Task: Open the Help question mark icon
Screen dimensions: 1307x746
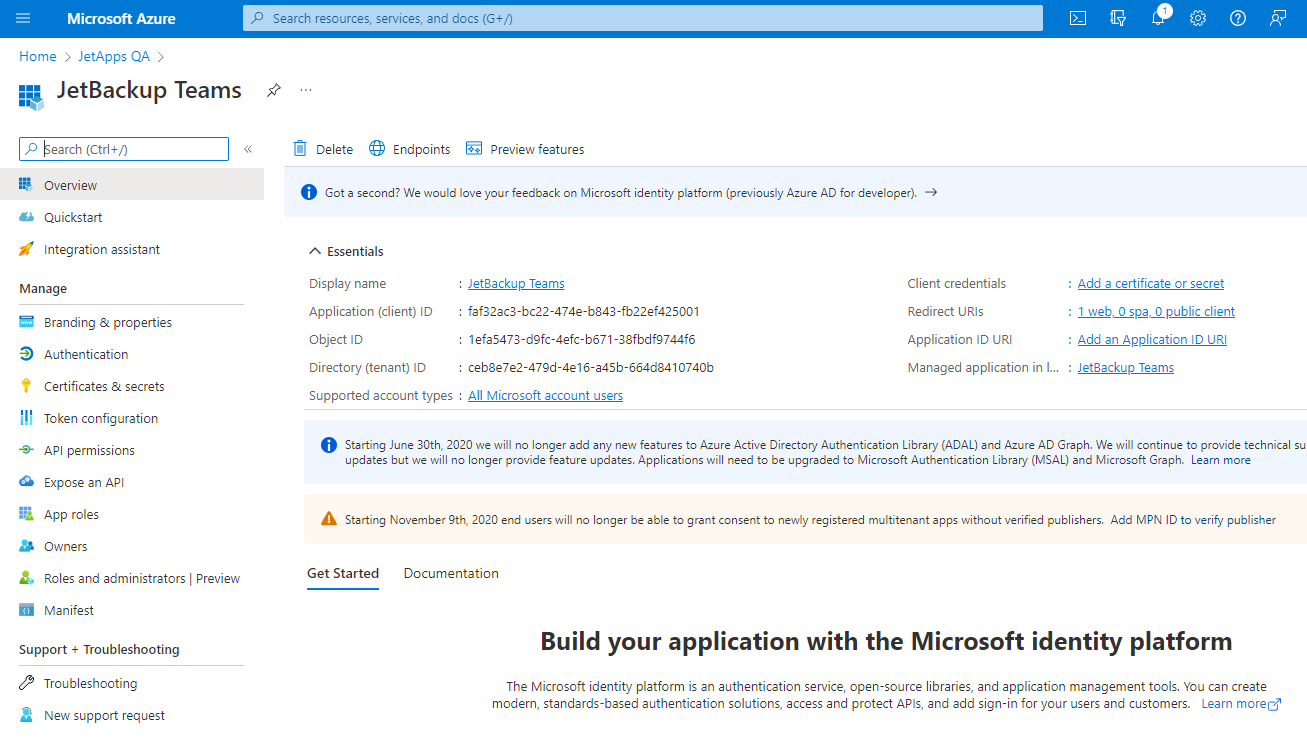Action: tap(1238, 18)
